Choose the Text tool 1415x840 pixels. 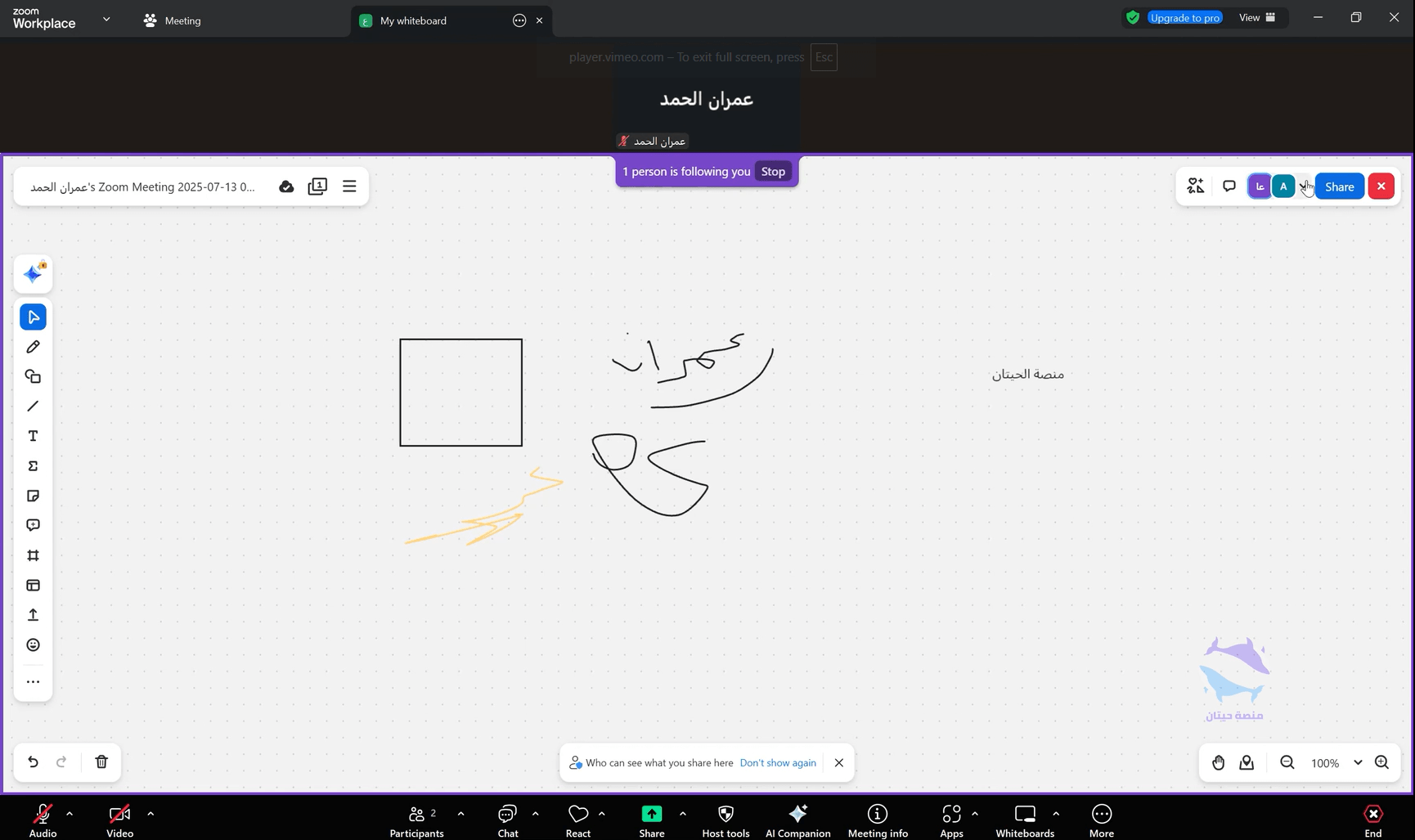pyautogui.click(x=33, y=436)
